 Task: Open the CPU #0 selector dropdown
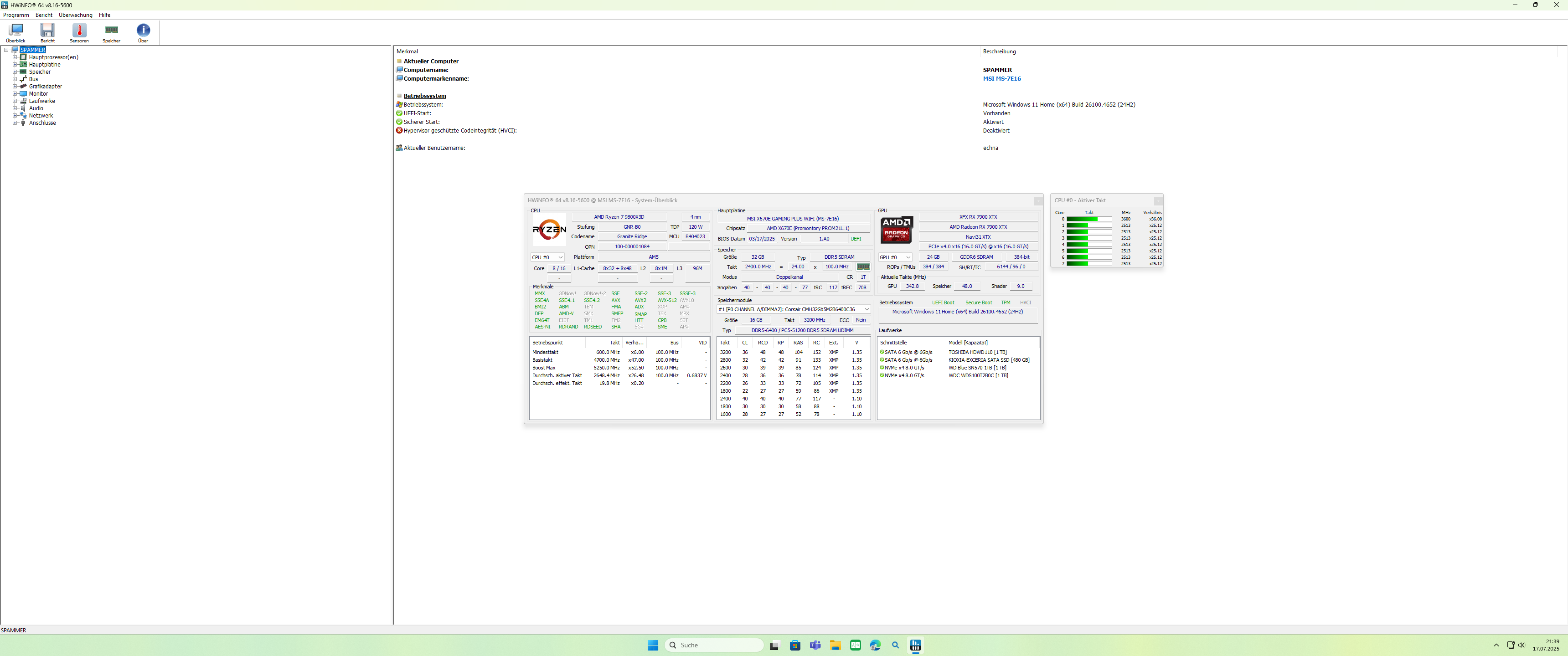tap(547, 257)
